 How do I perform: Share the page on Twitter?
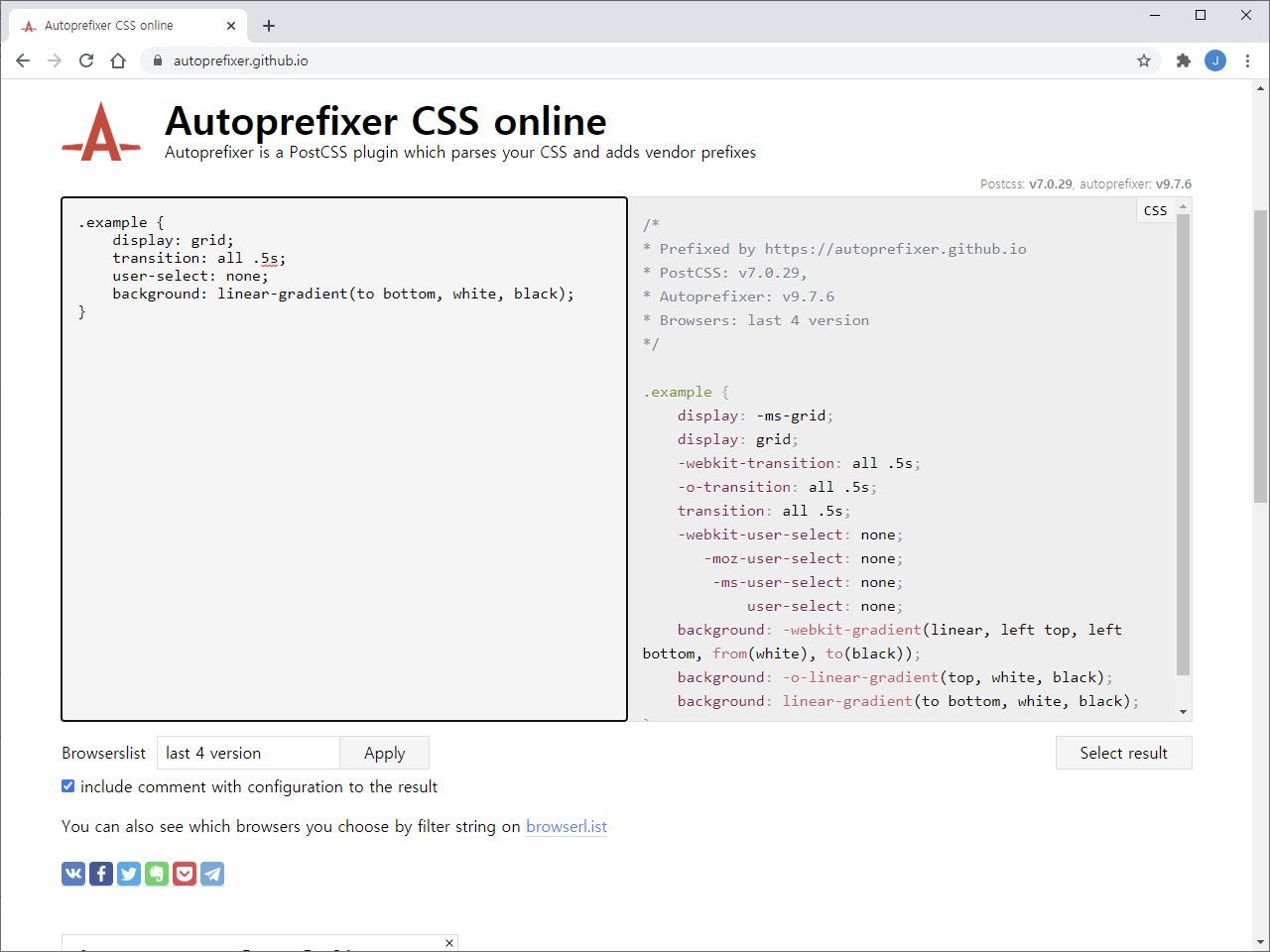(129, 874)
